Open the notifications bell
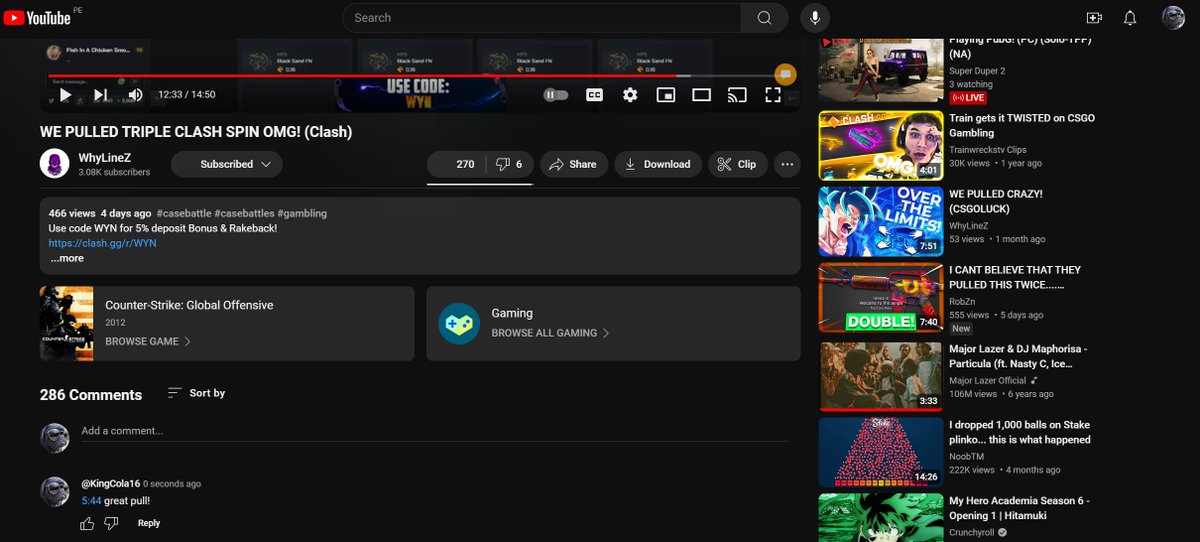Image resolution: width=1200 pixels, height=542 pixels. (1130, 18)
